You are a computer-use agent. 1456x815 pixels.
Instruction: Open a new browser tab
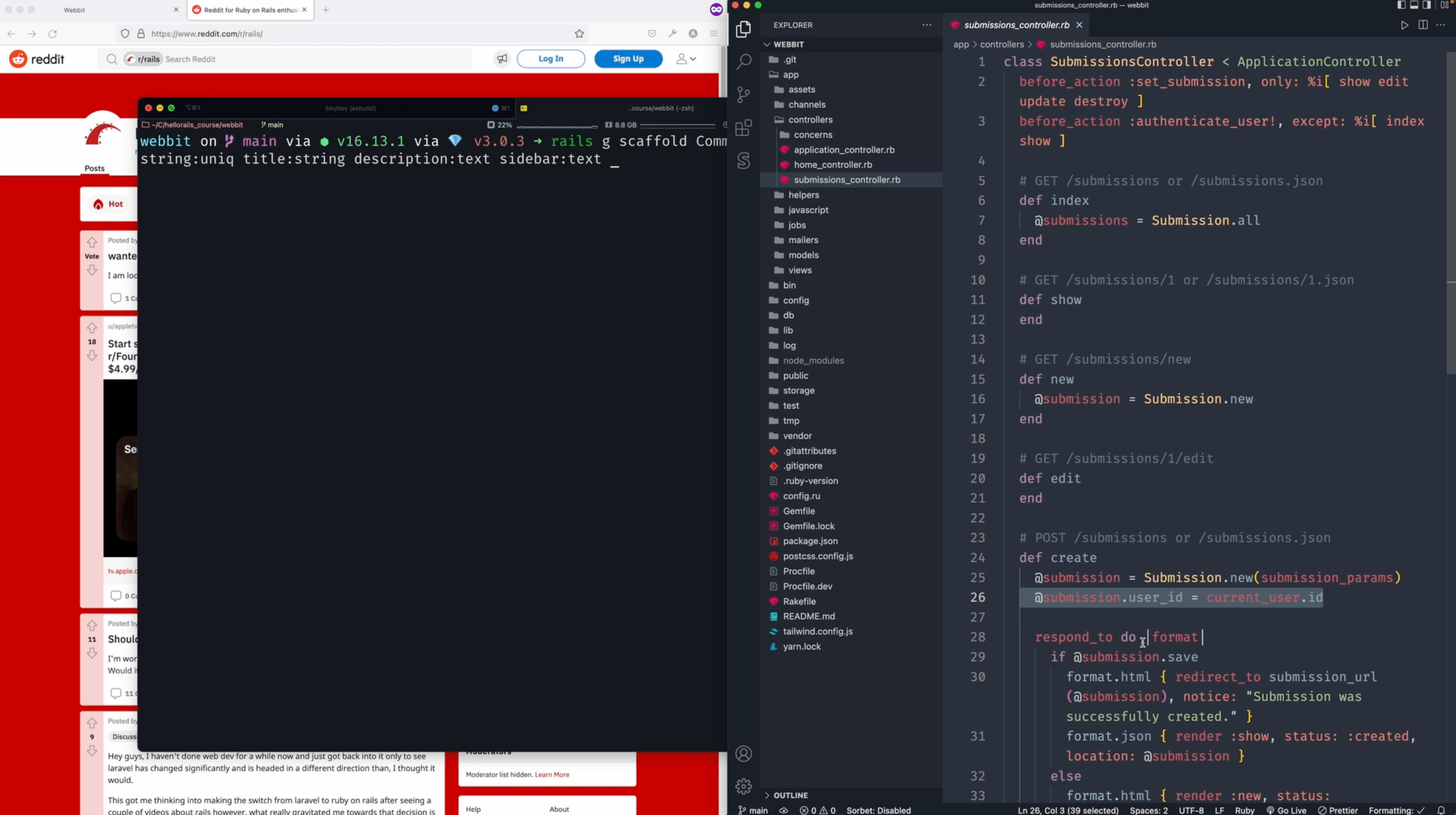[x=326, y=10]
